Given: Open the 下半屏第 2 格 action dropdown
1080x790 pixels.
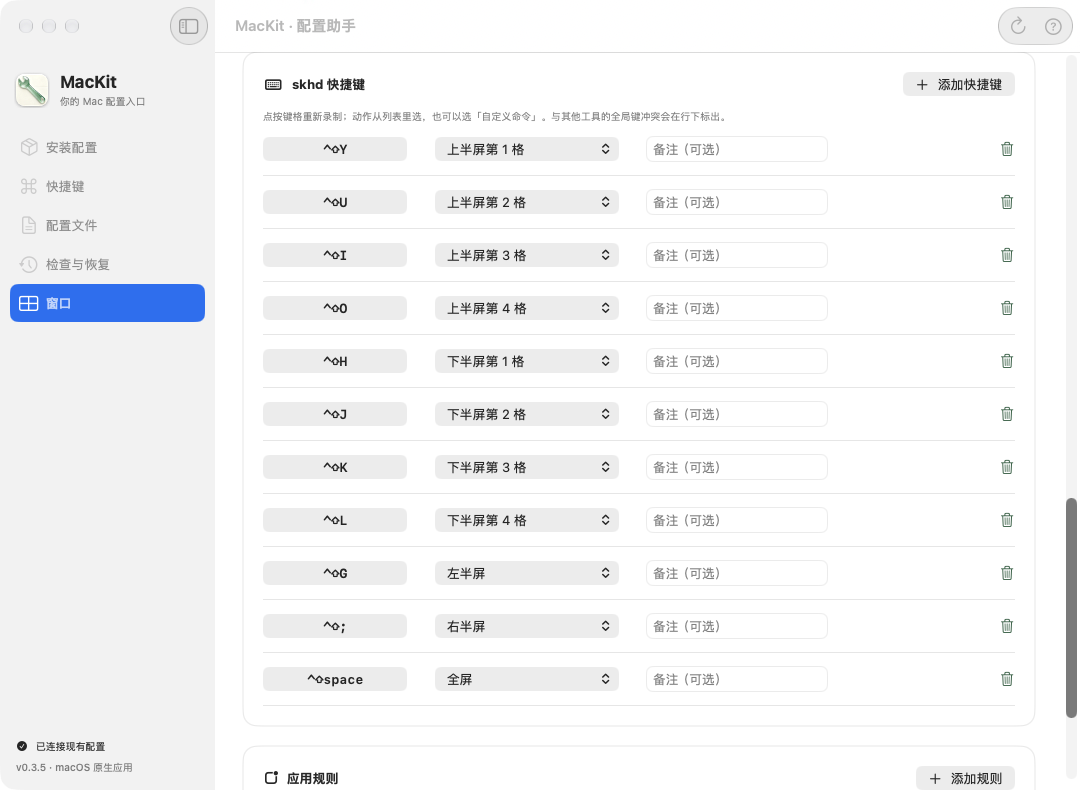Looking at the screenshot, I should pos(527,415).
